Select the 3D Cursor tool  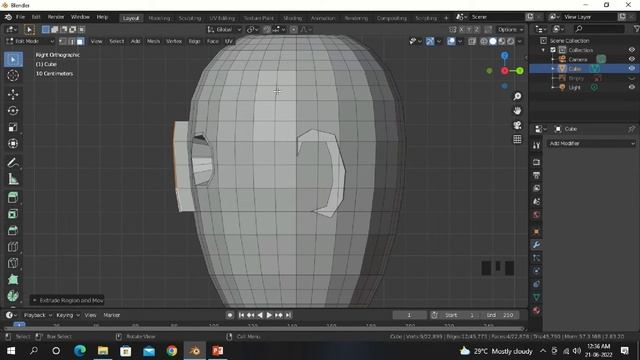(x=13, y=76)
